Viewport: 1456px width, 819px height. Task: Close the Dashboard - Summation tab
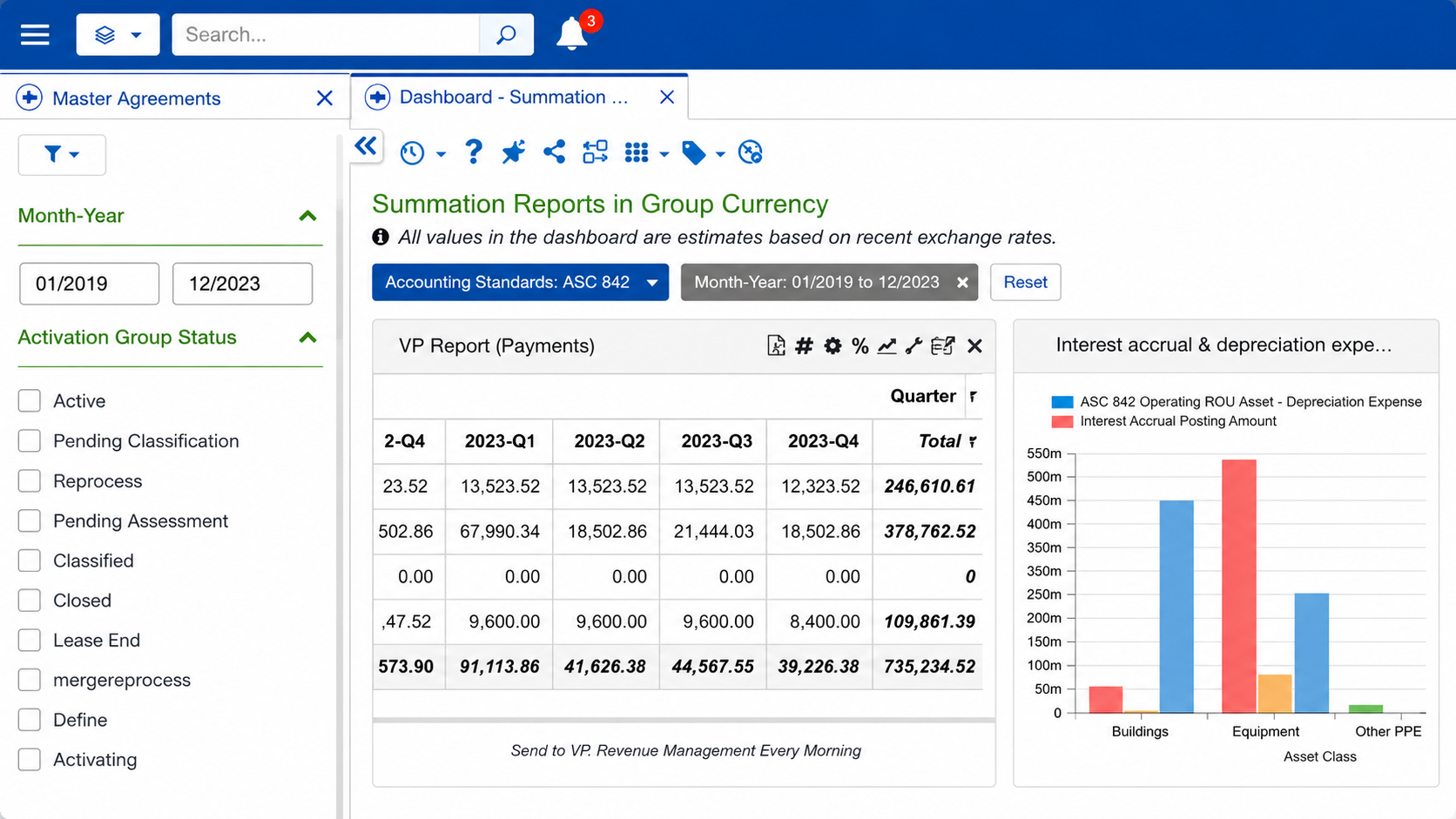click(x=667, y=97)
